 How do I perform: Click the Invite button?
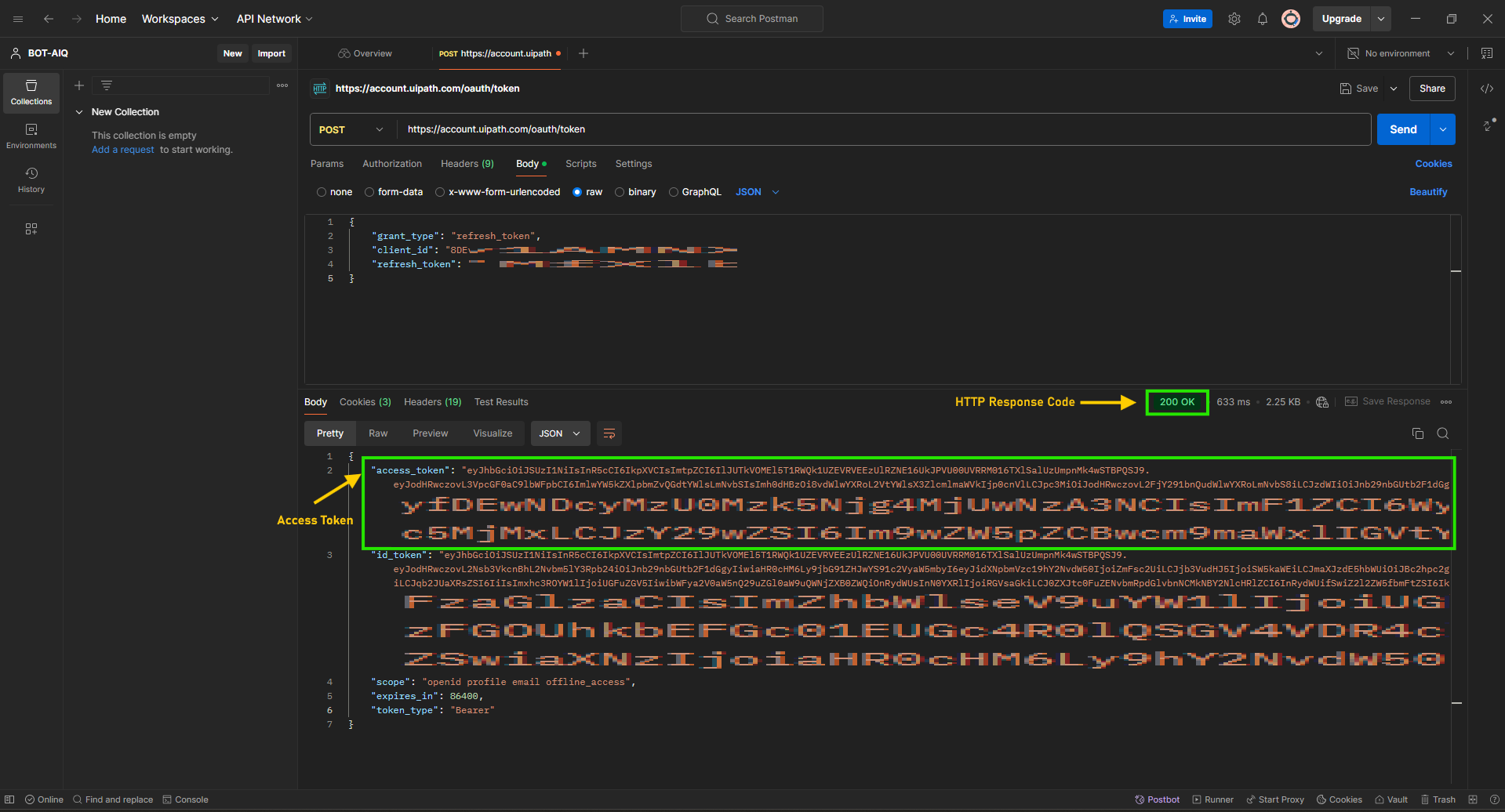(1187, 19)
